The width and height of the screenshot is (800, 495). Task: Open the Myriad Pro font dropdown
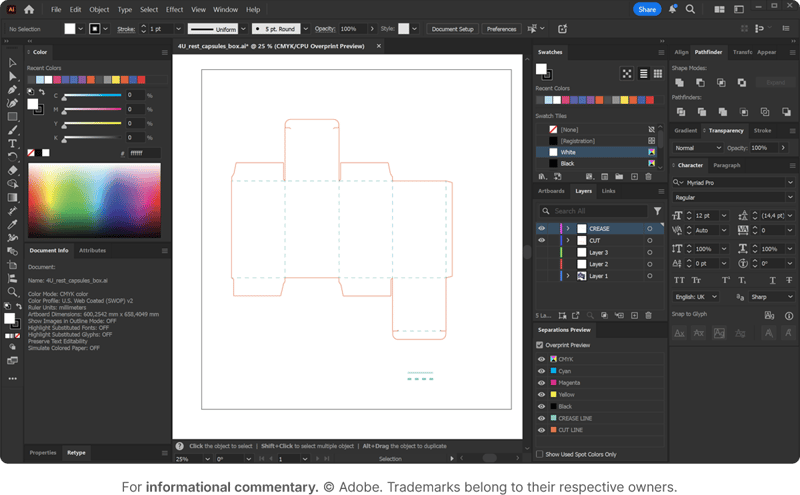point(790,183)
